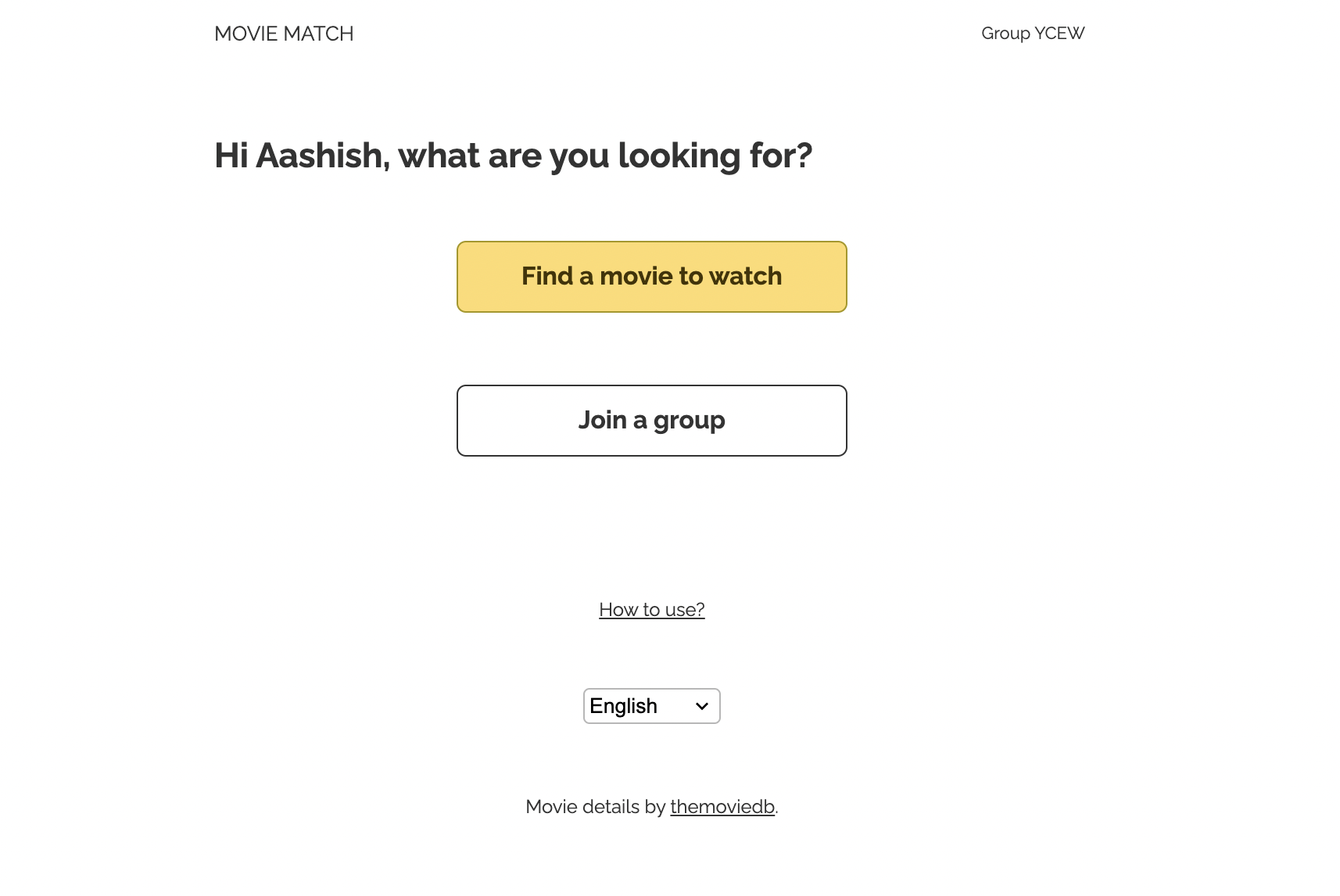Viewport: 1340px width, 896px height.
Task: Expand the language picker to change languages
Action: click(651, 705)
